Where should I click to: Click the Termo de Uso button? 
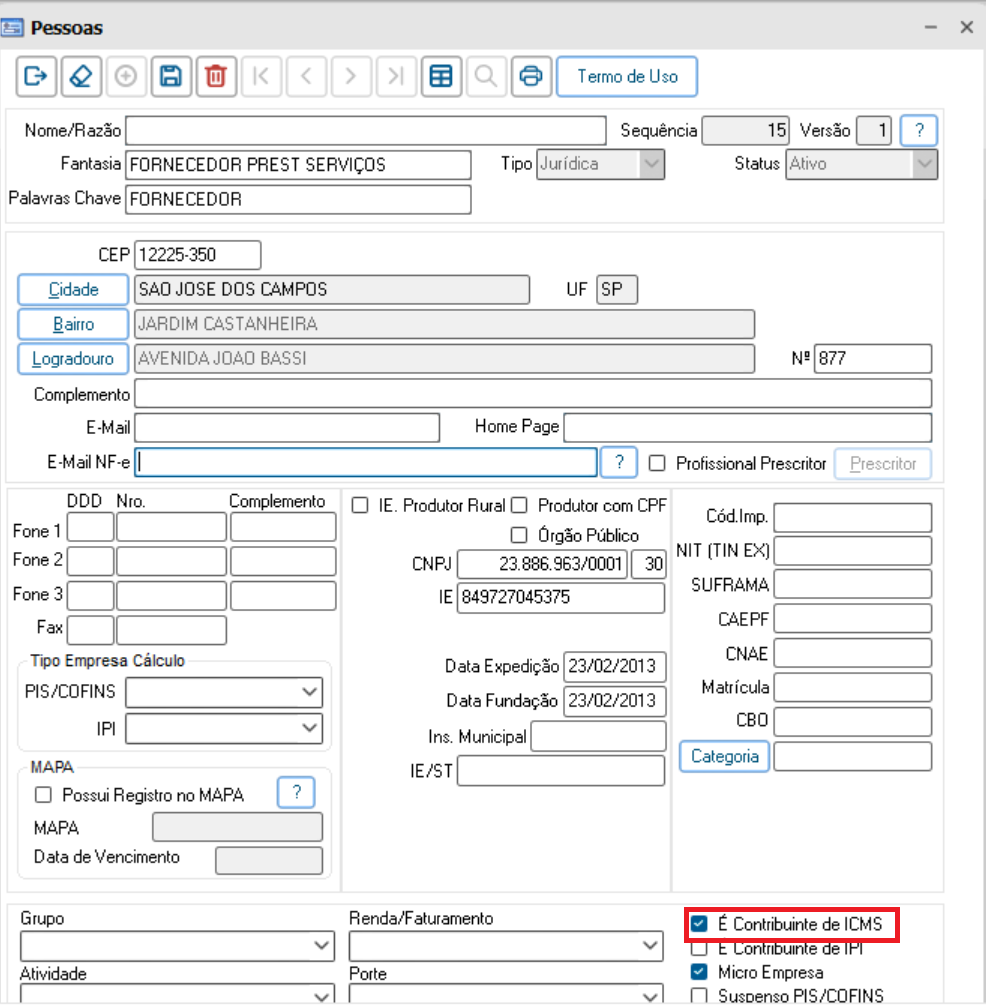click(627, 76)
